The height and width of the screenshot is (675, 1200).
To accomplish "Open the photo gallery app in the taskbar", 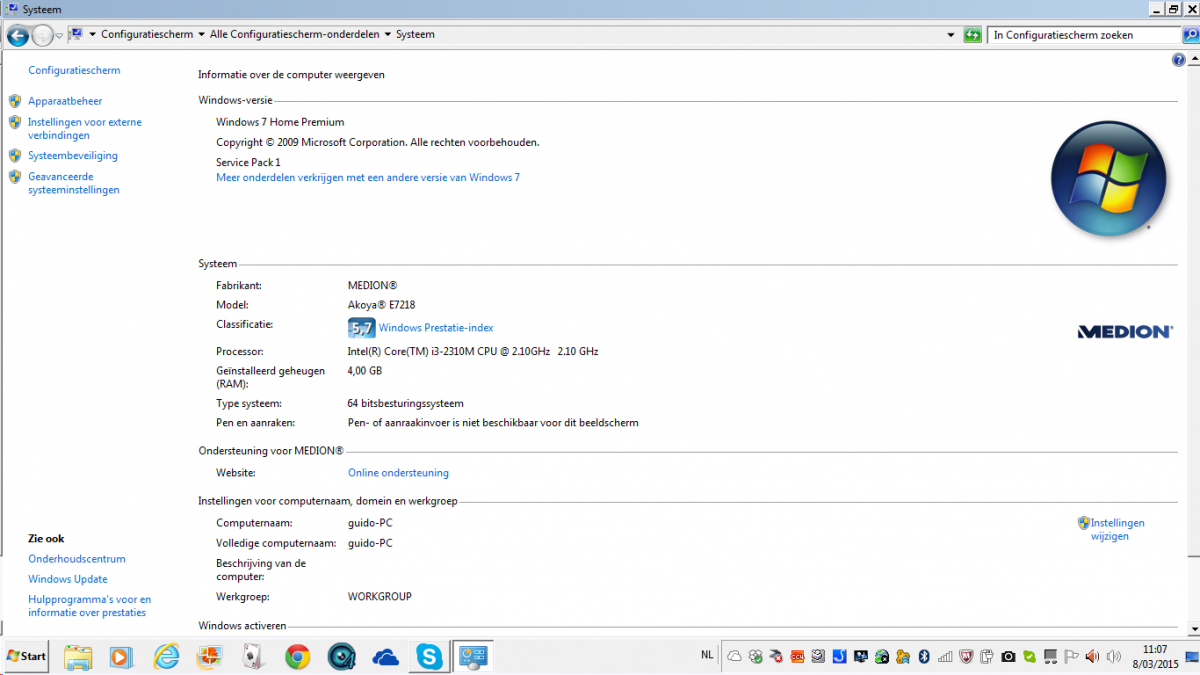I will coord(210,657).
